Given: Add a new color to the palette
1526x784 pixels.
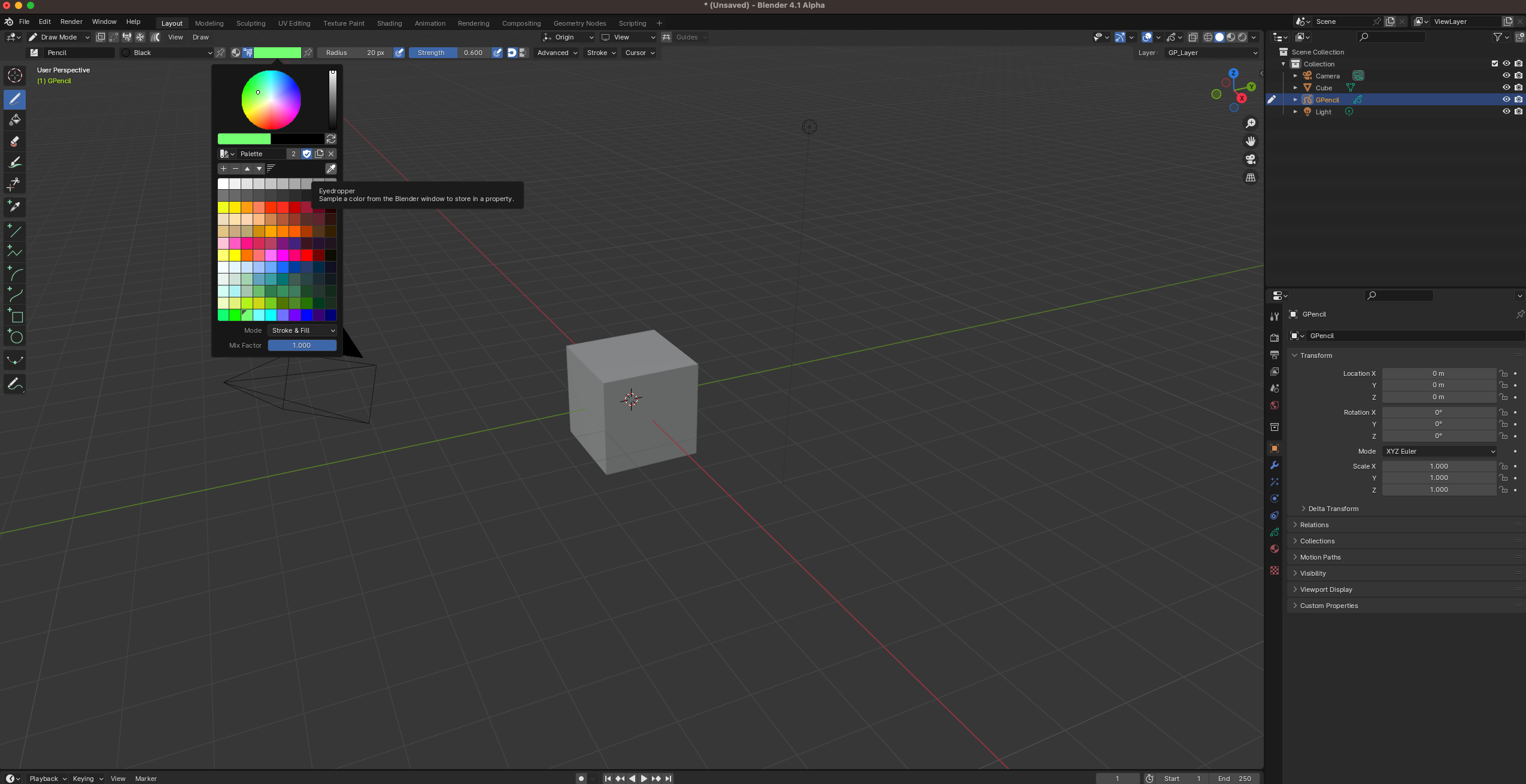Looking at the screenshot, I should [x=223, y=169].
